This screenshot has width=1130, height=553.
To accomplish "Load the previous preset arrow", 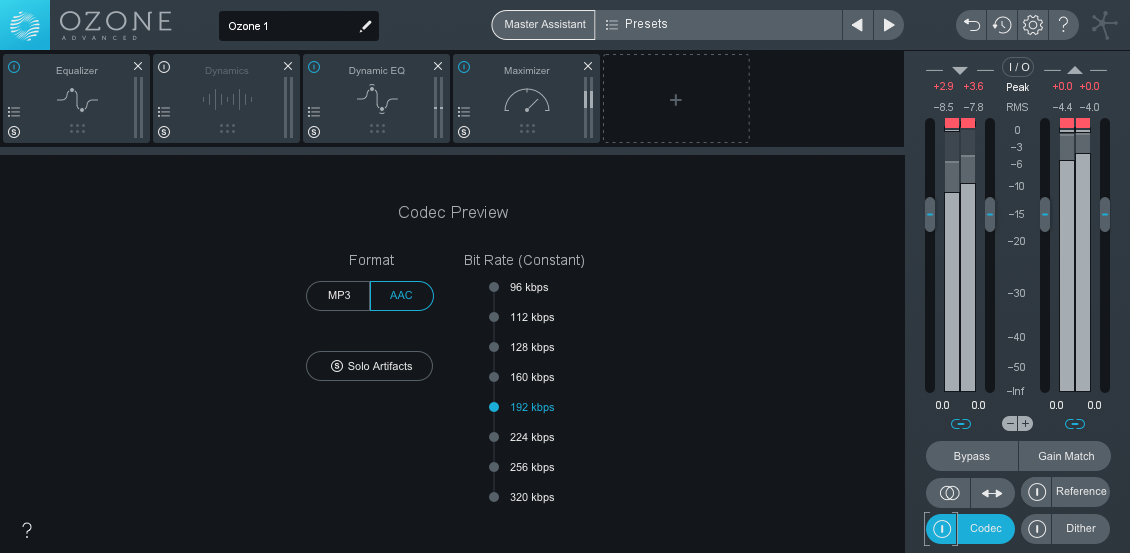I will click(858, 25).
